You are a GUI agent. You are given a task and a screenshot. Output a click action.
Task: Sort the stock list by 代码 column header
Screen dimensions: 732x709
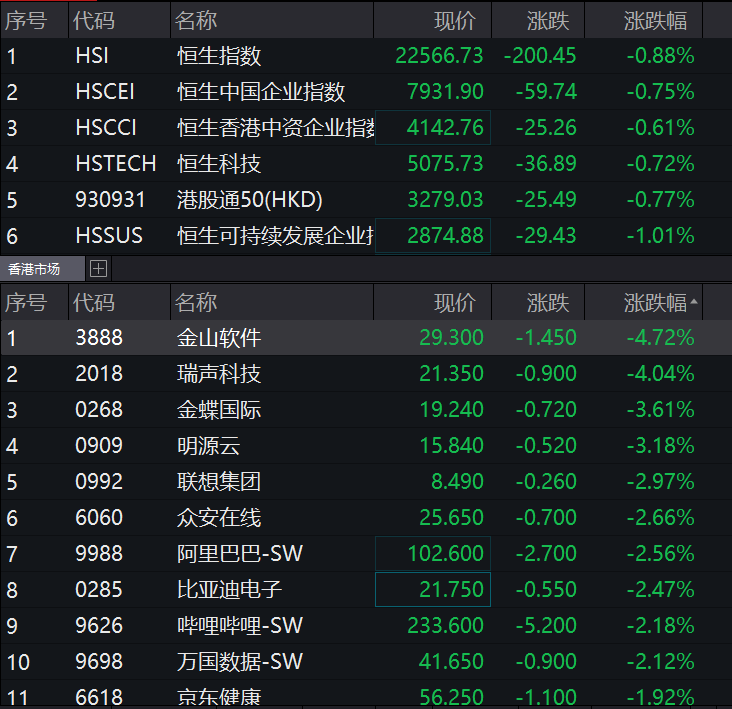coord(95,302)
